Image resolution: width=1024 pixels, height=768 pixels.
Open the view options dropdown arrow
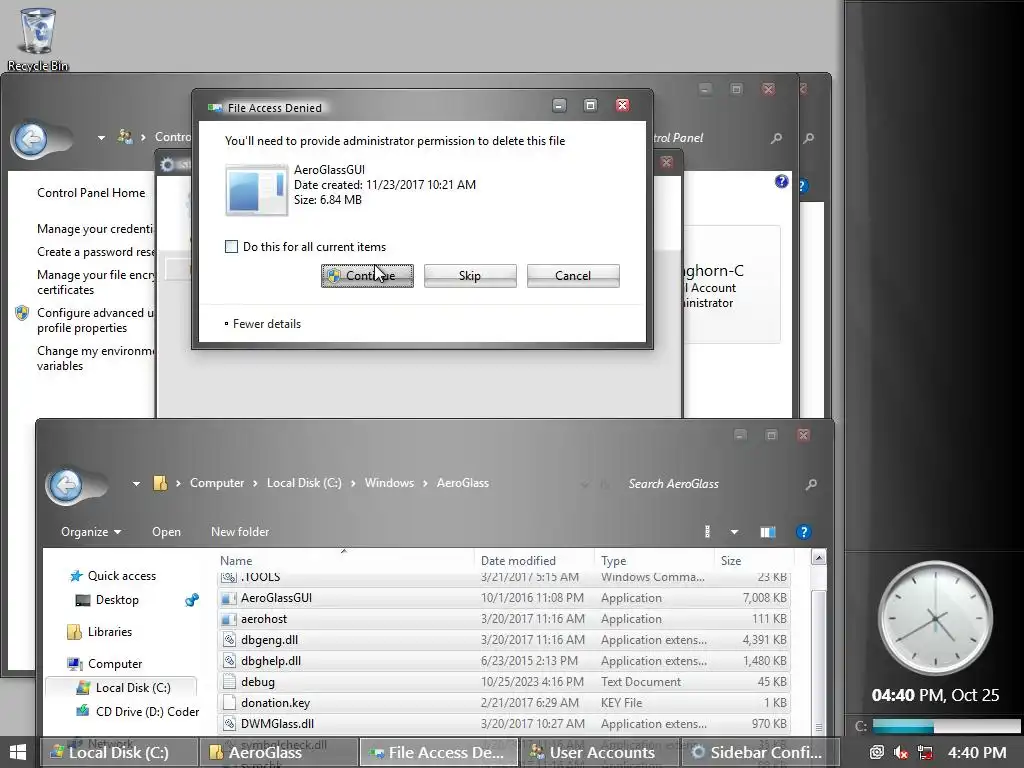tap(735, 532)
